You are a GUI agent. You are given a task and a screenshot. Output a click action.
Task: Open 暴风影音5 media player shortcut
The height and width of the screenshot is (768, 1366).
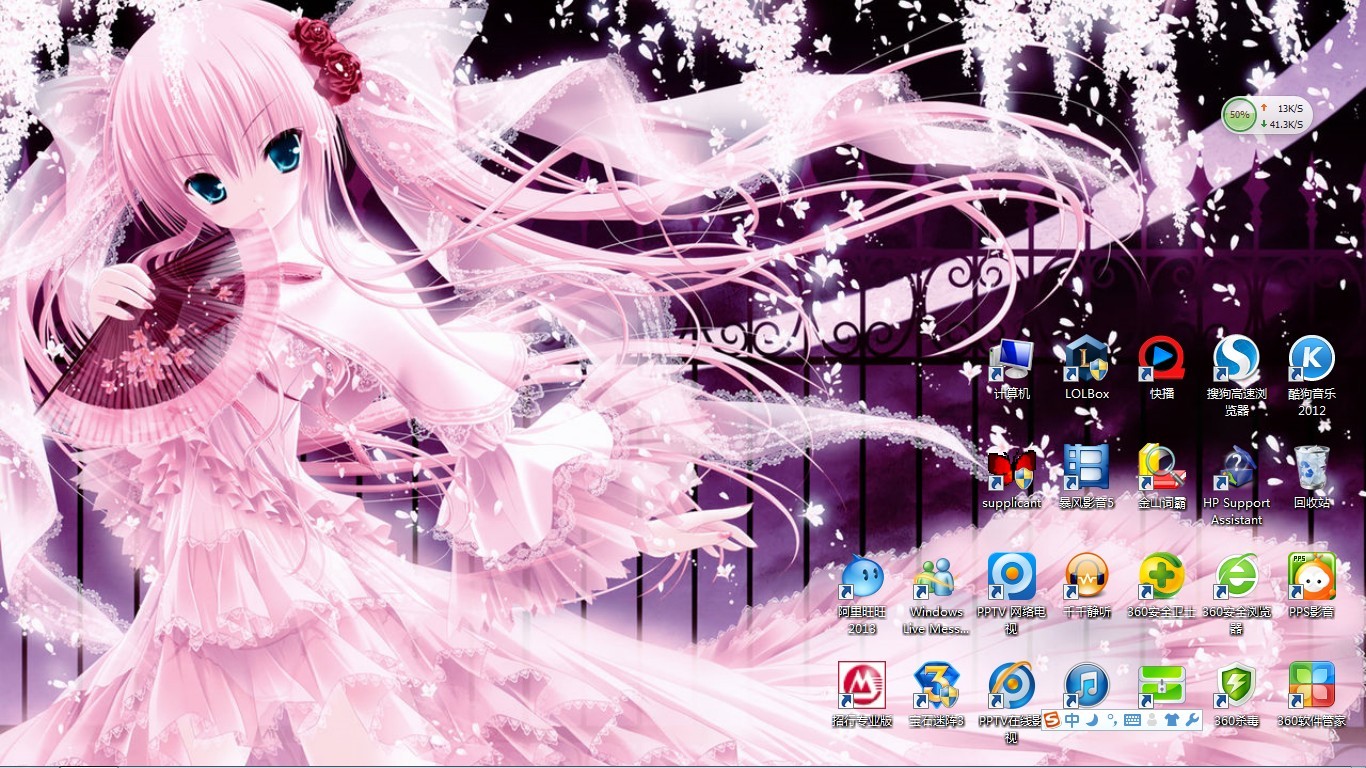click(1086, 478)
